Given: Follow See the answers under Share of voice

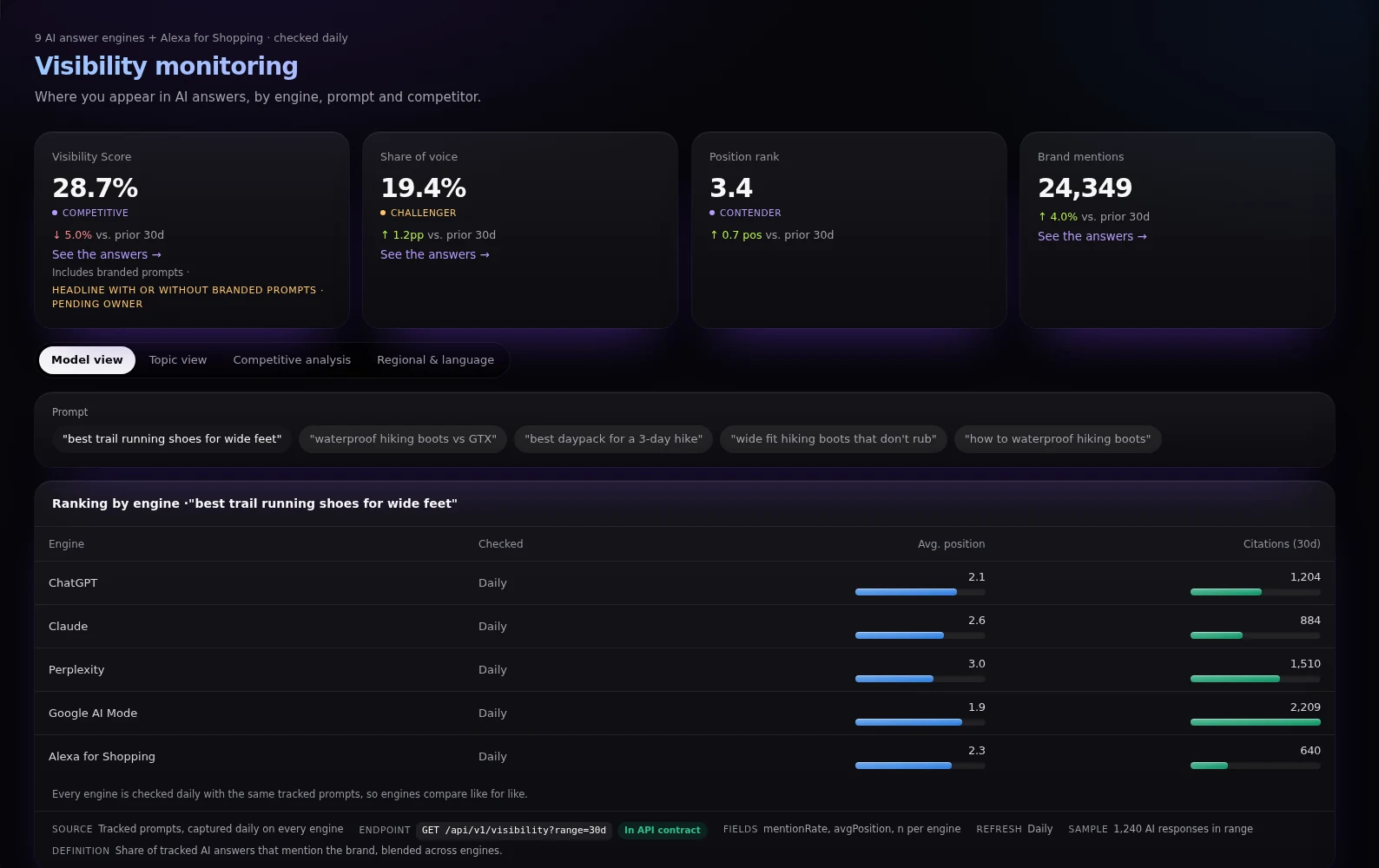Looking at the screenshot, I should pyautogui.click(x=435, y=254).
